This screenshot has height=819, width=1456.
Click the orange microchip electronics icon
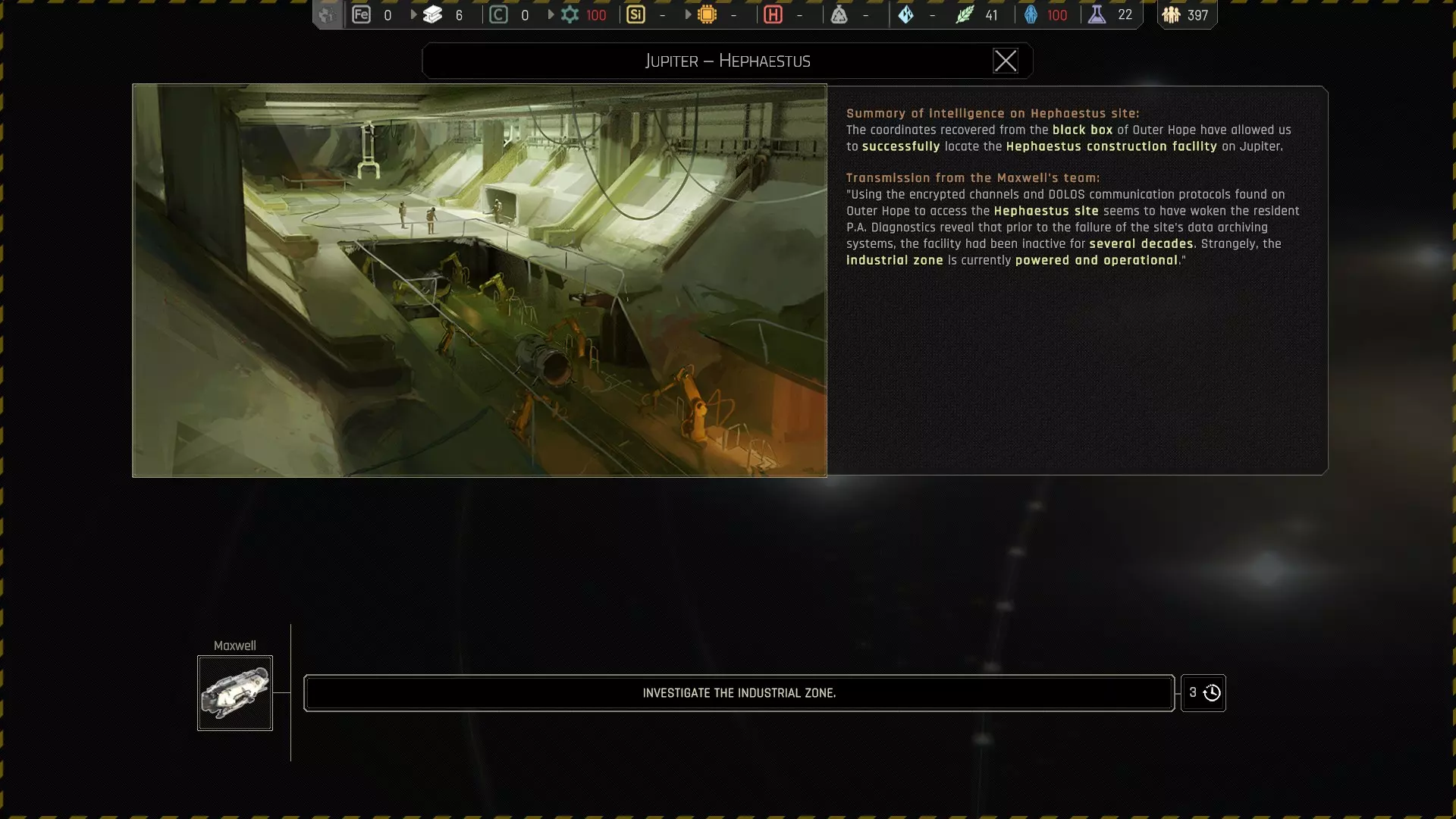(x=707, y=14)
